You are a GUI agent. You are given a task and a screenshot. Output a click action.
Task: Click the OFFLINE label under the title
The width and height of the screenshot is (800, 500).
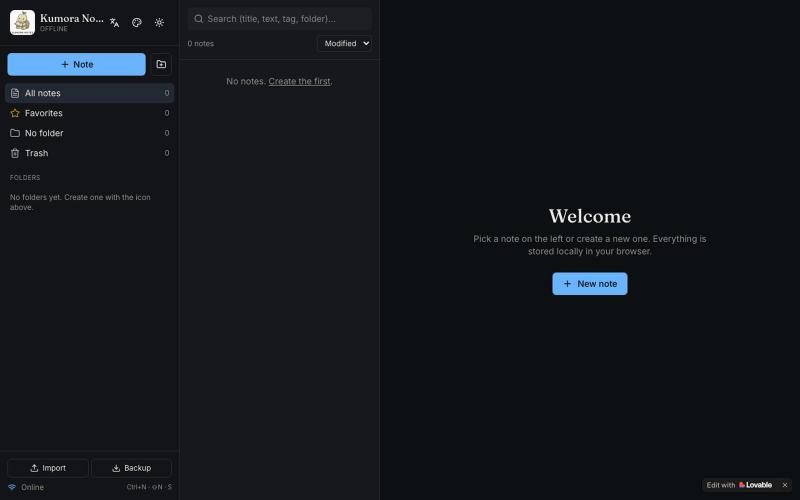click(x=54, y=29)
